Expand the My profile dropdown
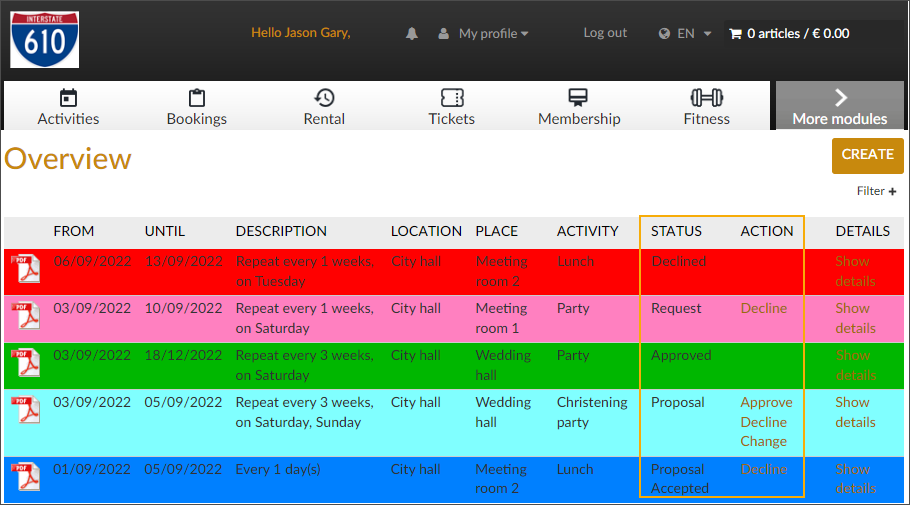The image size is (910, 505). (x=483, y=34)
